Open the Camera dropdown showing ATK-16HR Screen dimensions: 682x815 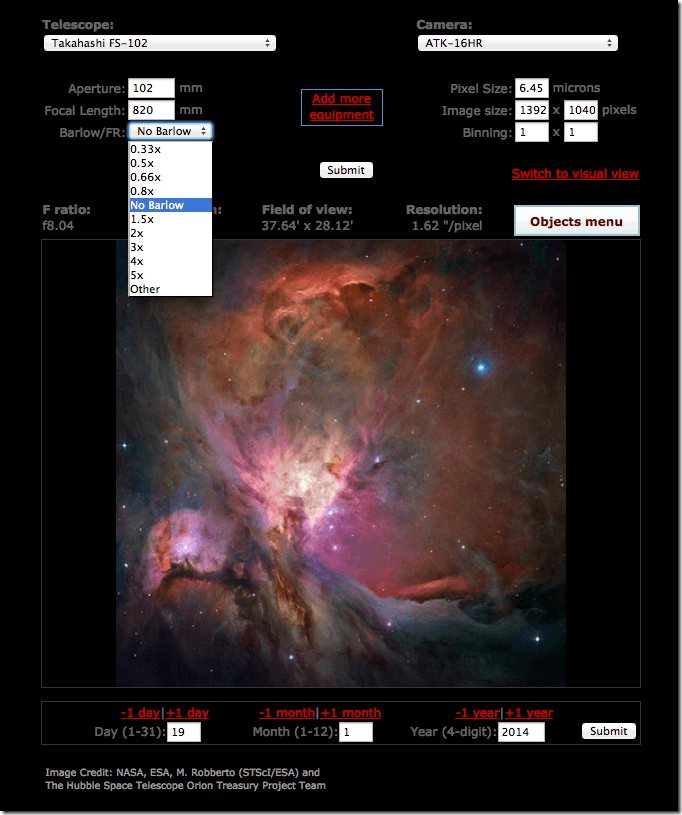point(518,43)
